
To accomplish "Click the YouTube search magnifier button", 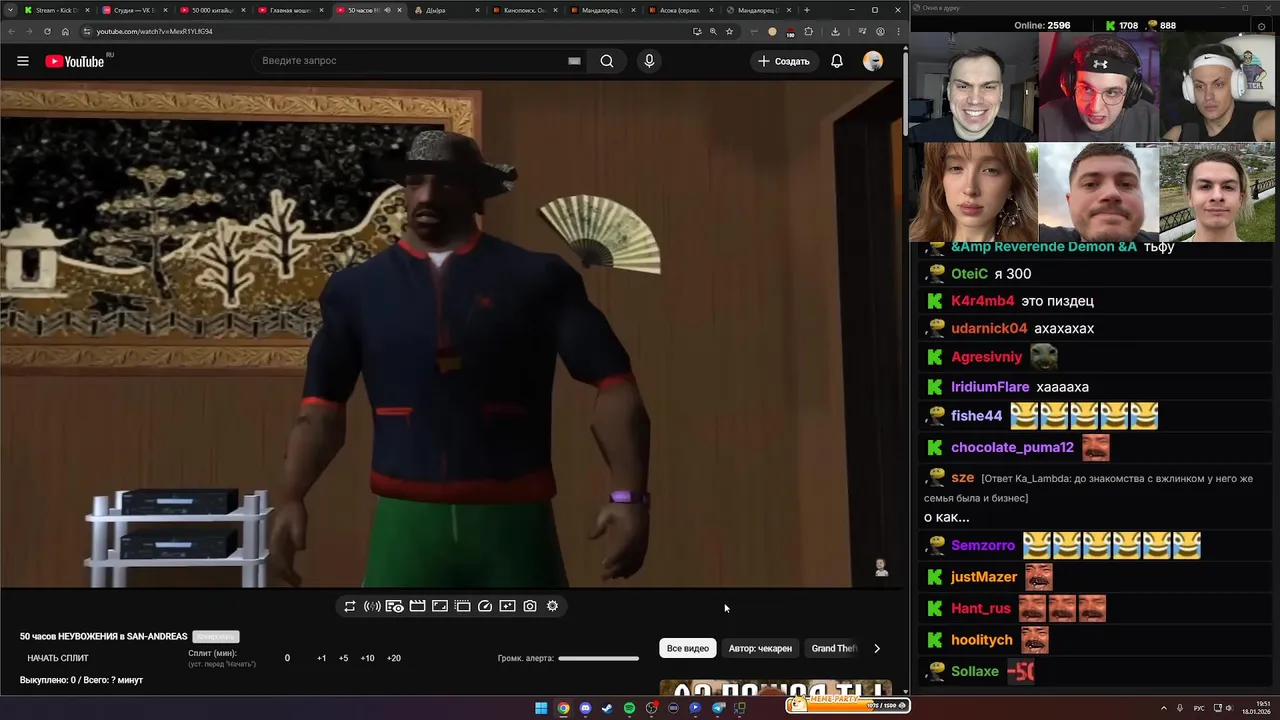I will point(607,61).
